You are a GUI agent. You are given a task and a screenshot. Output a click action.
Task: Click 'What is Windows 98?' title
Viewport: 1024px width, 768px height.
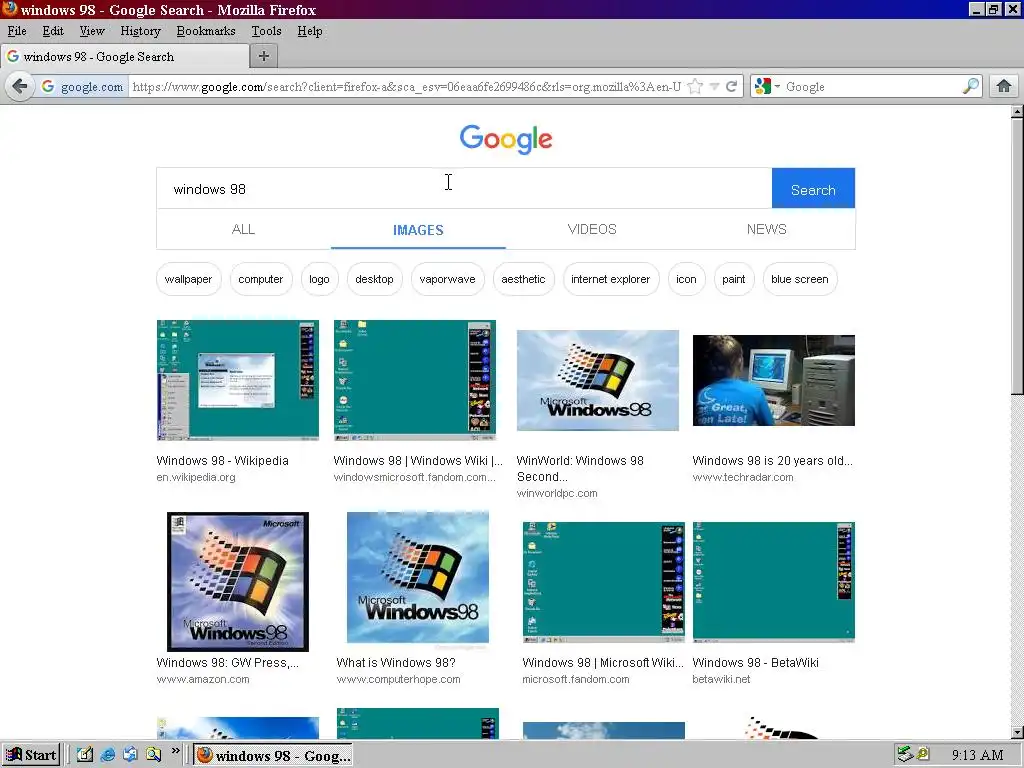click(x=396, y=662)
